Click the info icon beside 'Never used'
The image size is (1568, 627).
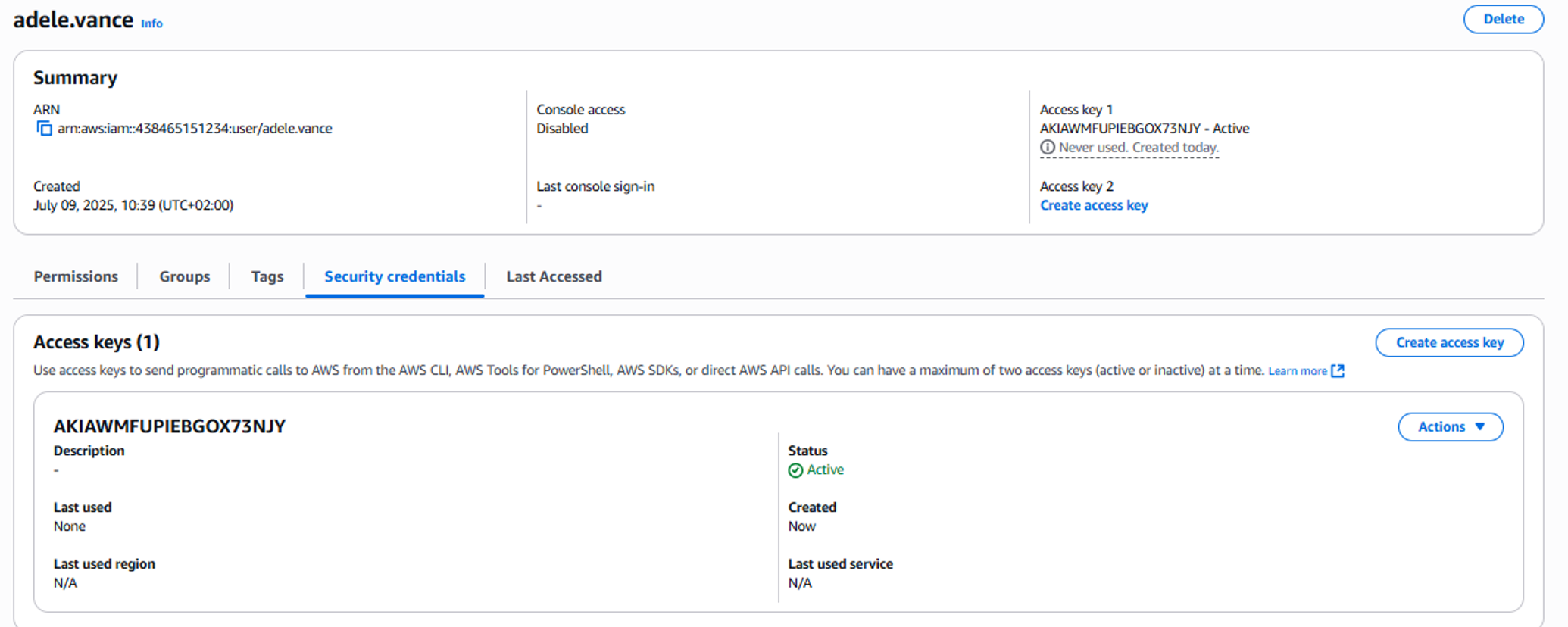(x=1047, y=148)
